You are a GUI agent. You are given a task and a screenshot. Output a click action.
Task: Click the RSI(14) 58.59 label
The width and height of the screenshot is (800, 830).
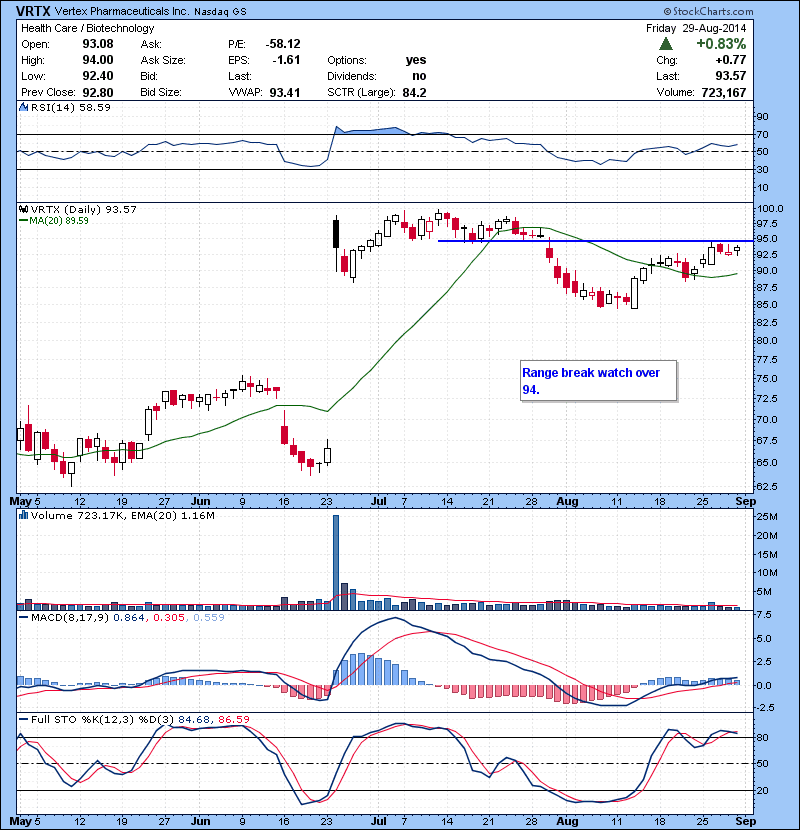click(70, 107)
